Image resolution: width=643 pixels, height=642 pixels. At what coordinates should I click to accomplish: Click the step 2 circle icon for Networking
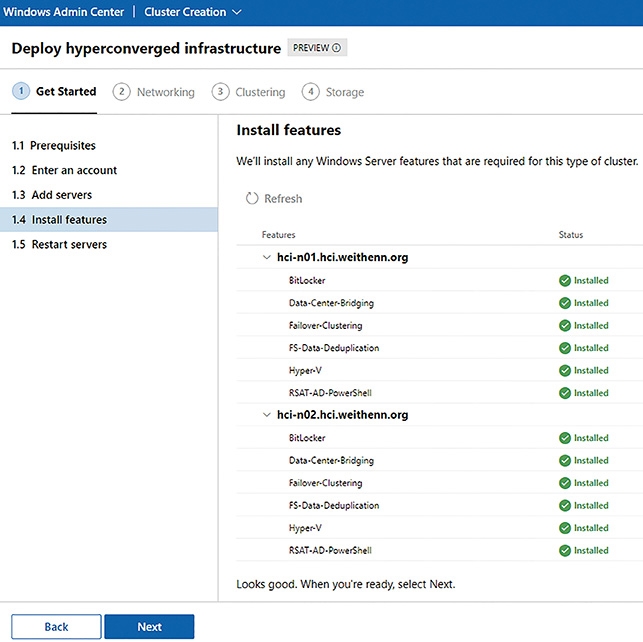[x=121, y=92]
